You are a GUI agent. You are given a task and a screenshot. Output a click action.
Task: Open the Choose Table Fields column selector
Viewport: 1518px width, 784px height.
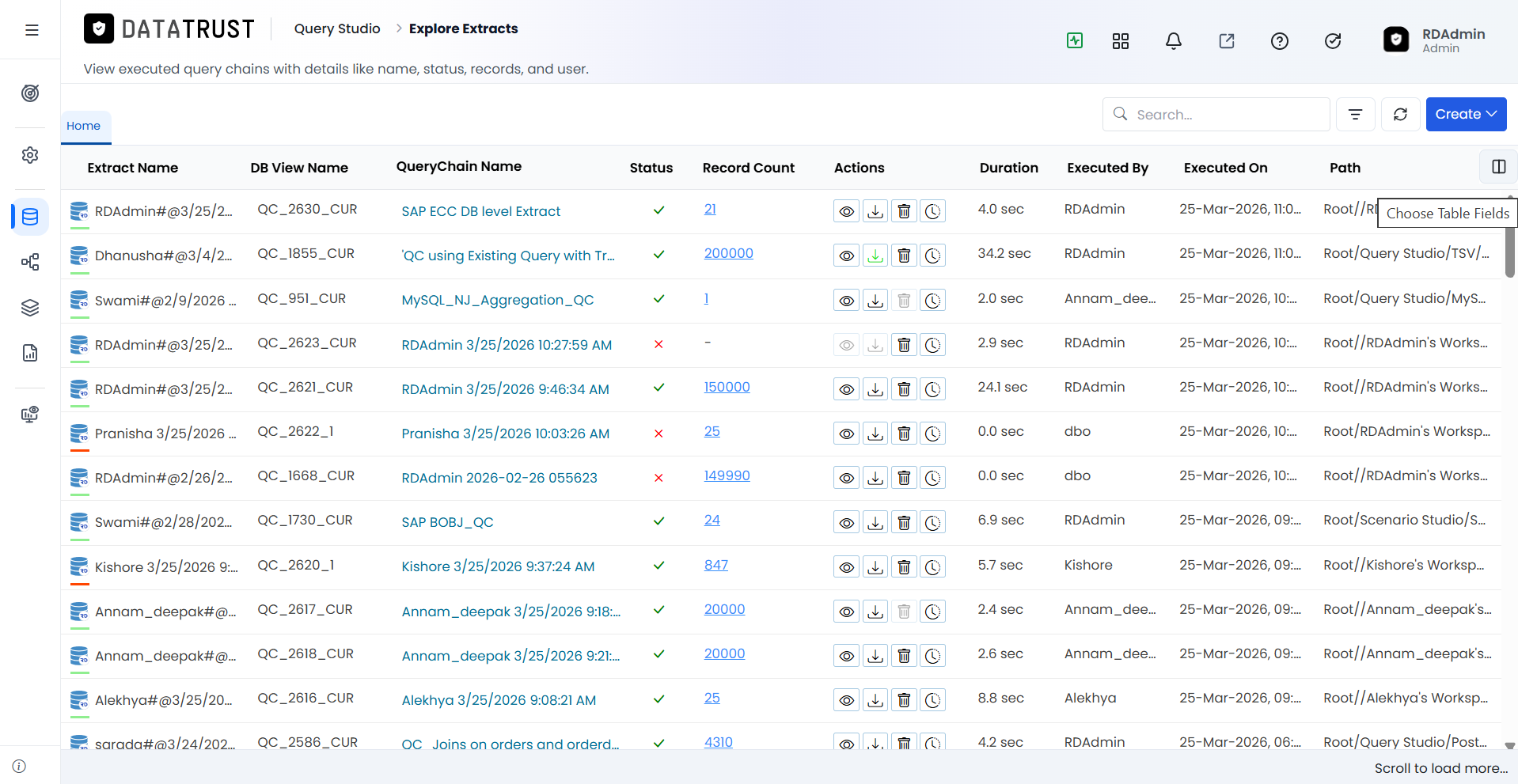tap(1498, 167)
